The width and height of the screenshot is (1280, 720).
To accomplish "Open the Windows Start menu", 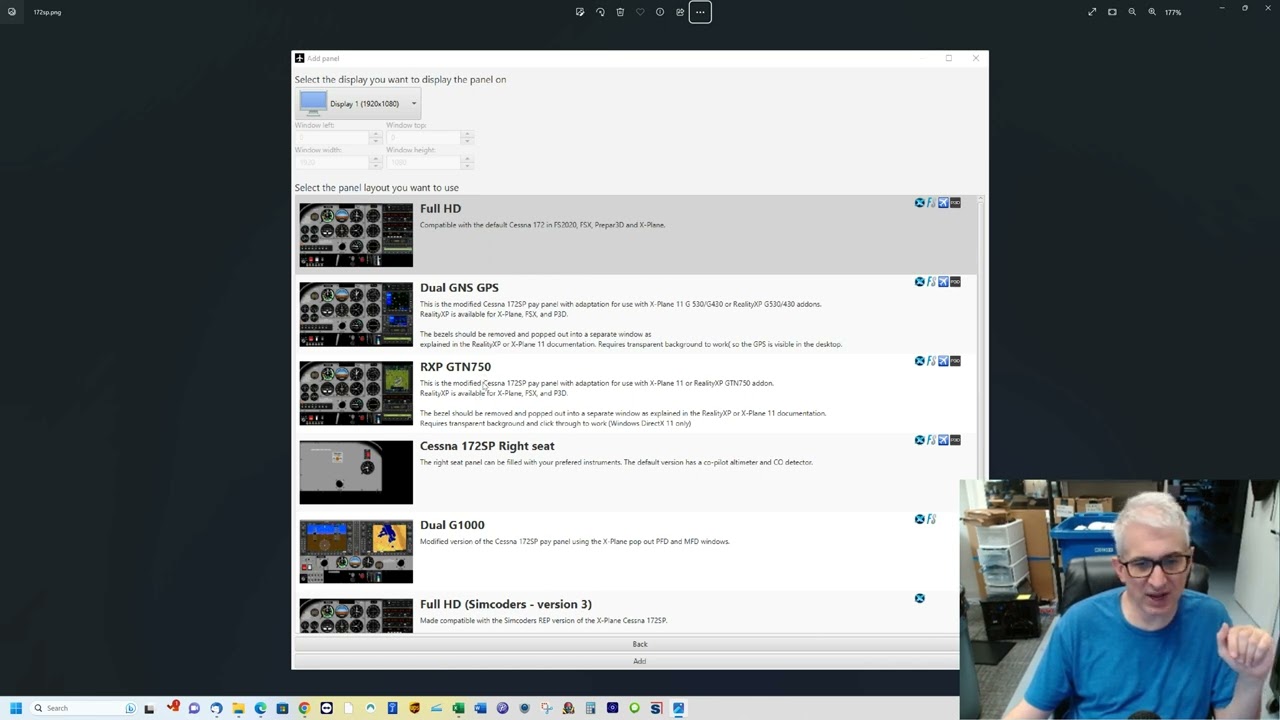I will (x=16, y=708).
